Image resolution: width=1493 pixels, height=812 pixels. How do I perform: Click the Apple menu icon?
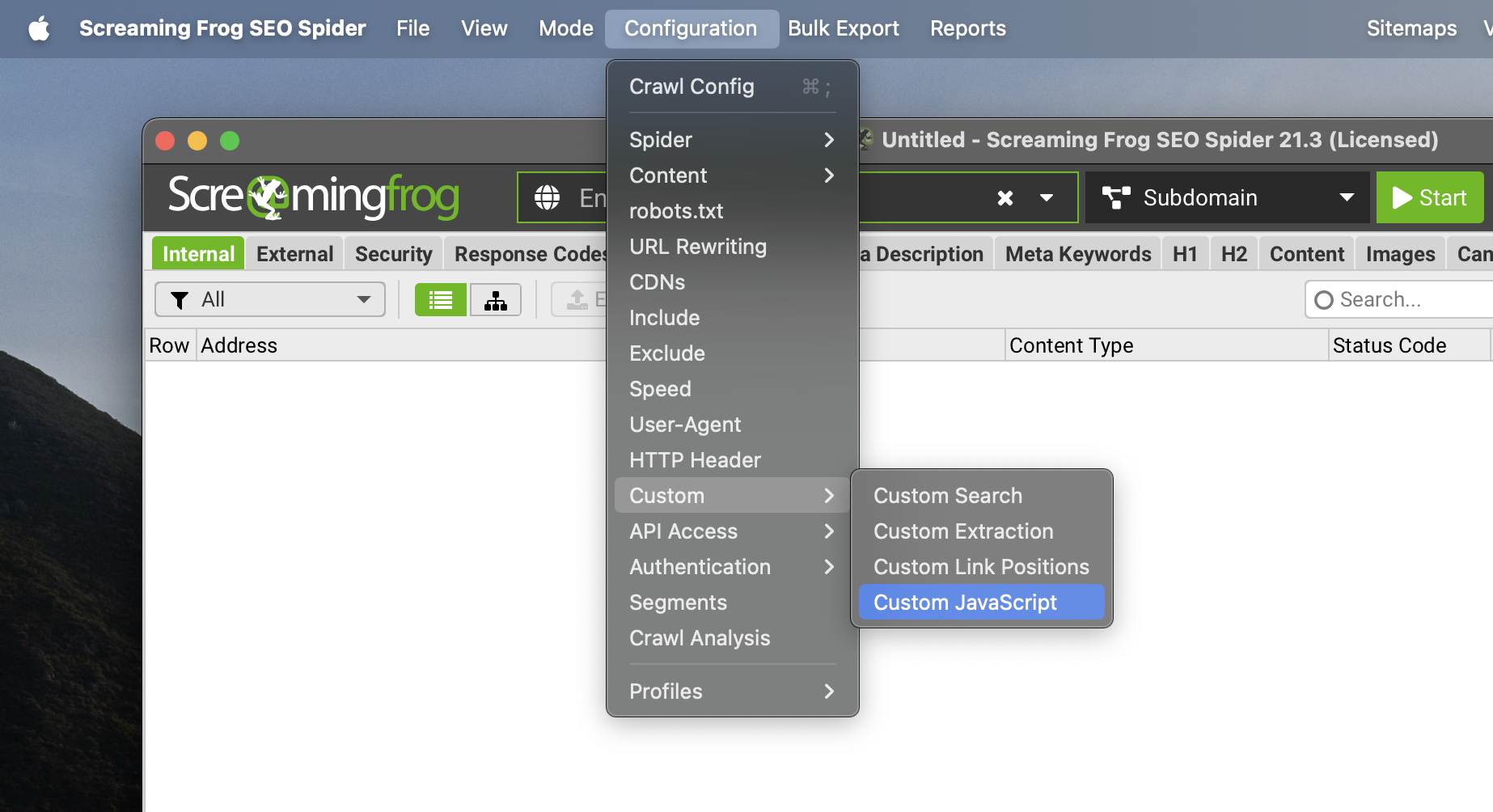(39, 29)
